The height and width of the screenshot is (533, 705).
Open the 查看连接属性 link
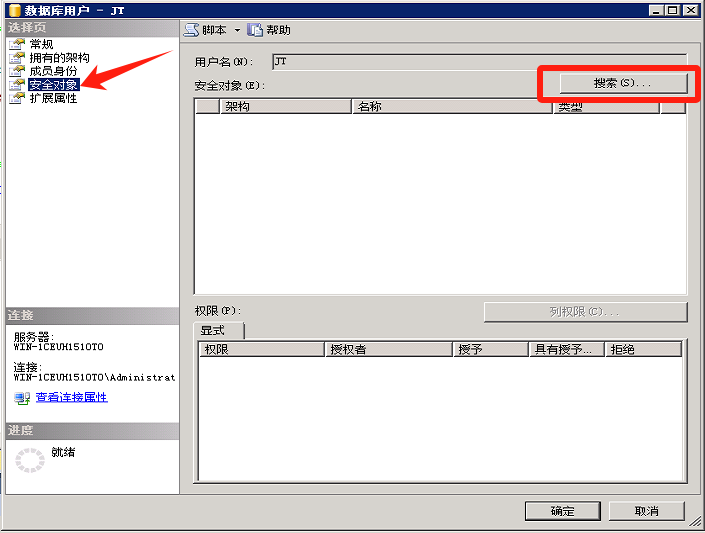[x=71, y=397]
